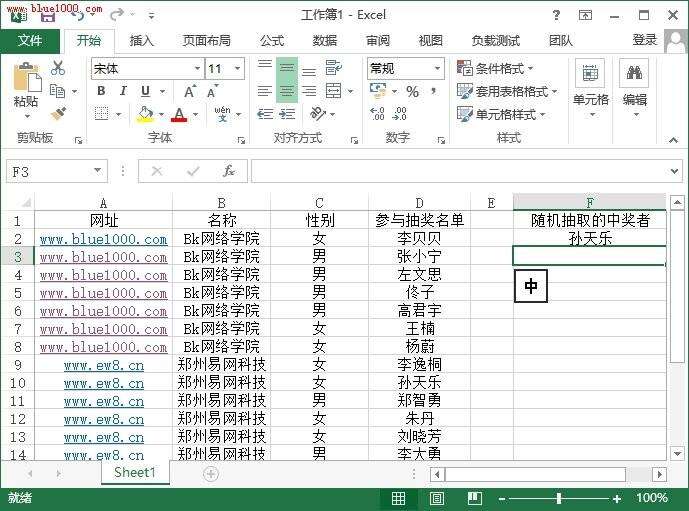This screenshot has height=511, width=689.
Task: Click Increase Decimal icon
Action: pos(377,114)
